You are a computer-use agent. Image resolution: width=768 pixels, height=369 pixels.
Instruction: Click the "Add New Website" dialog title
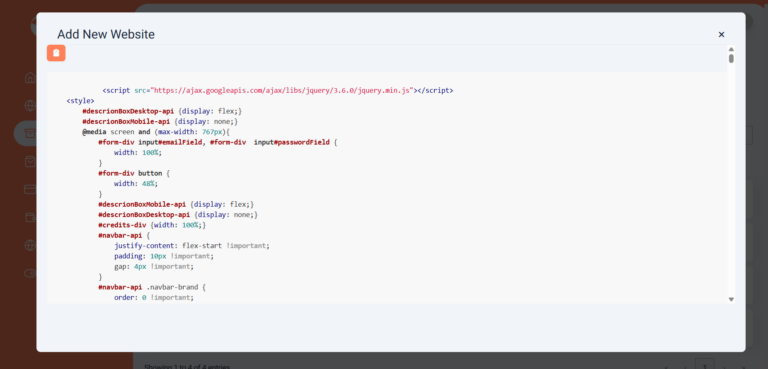[106, 34]
